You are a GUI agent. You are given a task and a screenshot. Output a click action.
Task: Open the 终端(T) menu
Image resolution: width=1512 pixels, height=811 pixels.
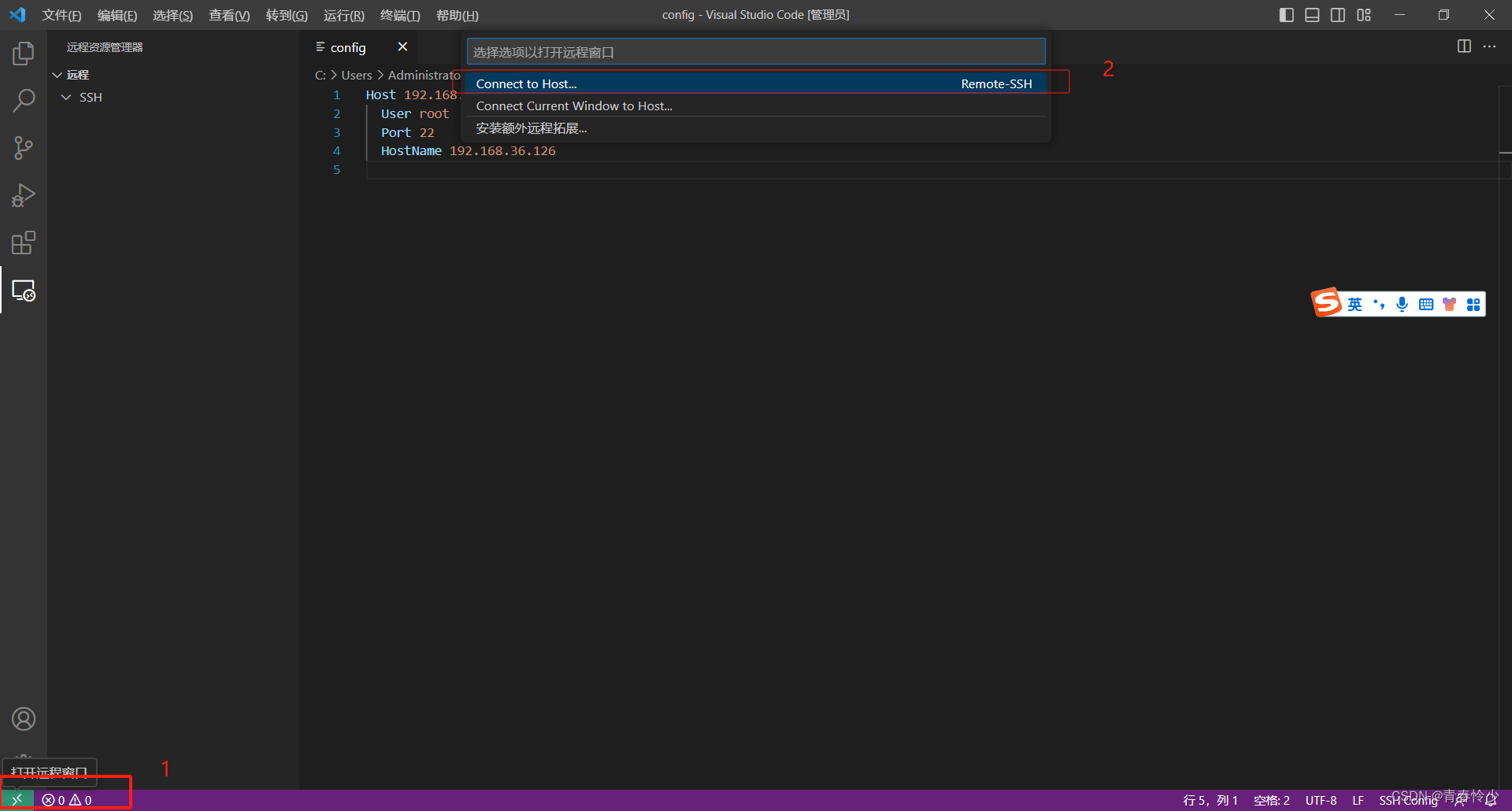399,15
